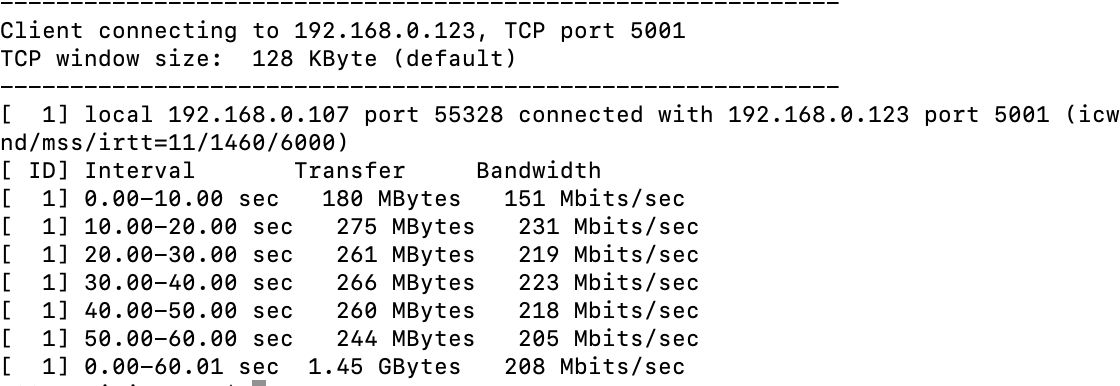Click the Interval column header
This screenshot has height=386, width=1120.
tap(139, 171)
